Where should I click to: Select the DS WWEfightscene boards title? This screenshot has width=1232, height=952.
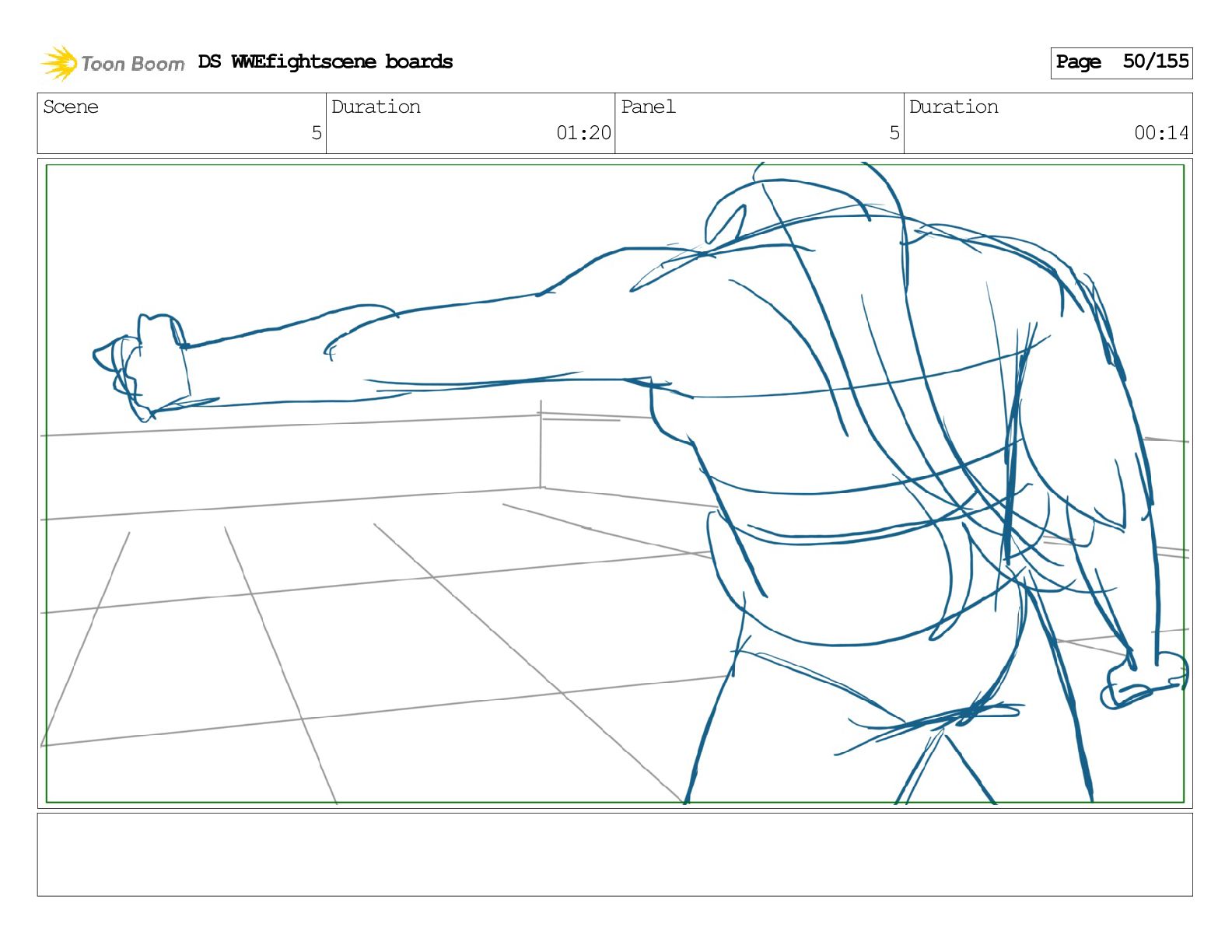[325, 62]
